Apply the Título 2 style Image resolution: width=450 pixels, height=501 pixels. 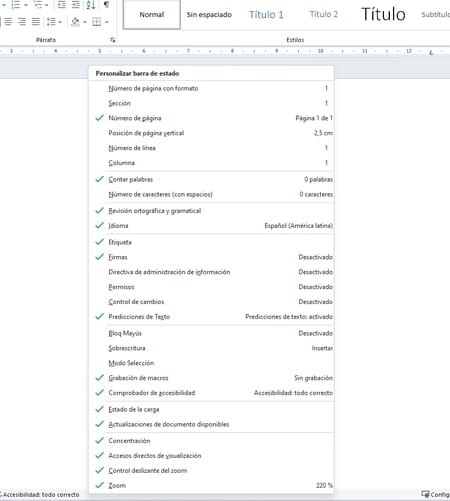[324, 14]
